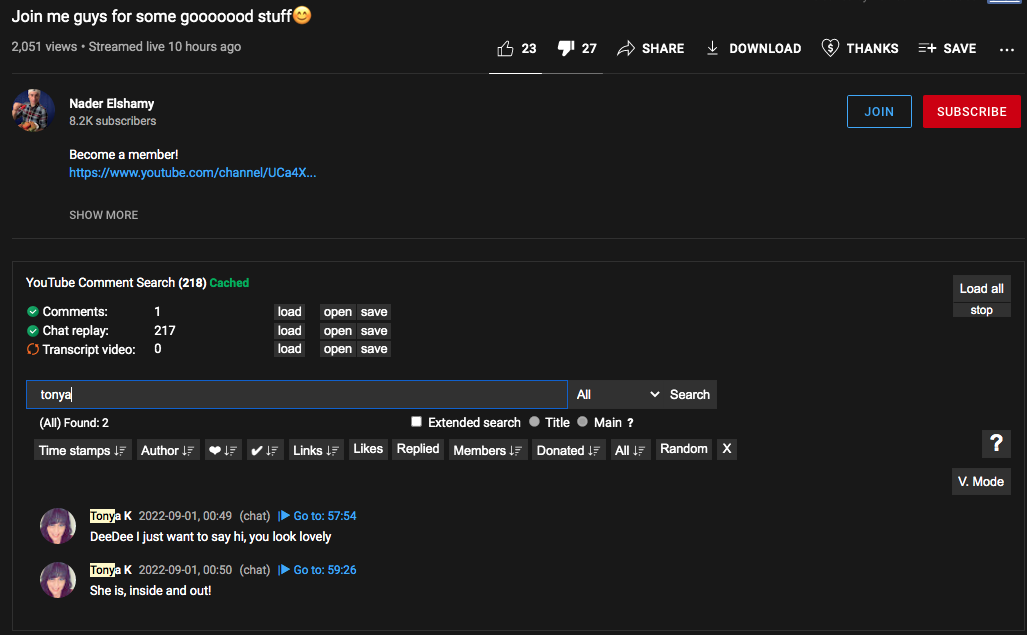1027x635 pixels.
Task: Open the Chat replay row data
Action: [x=337, y=331]
